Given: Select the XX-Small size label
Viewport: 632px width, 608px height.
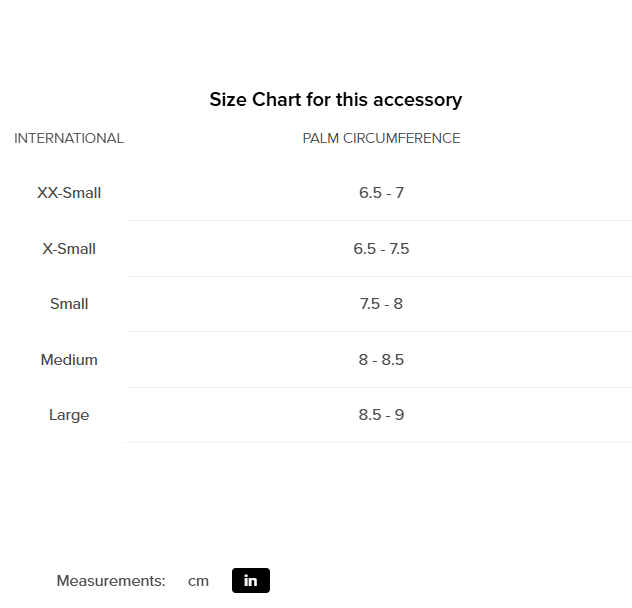Looking at the screenshot, I should [69, 193].
